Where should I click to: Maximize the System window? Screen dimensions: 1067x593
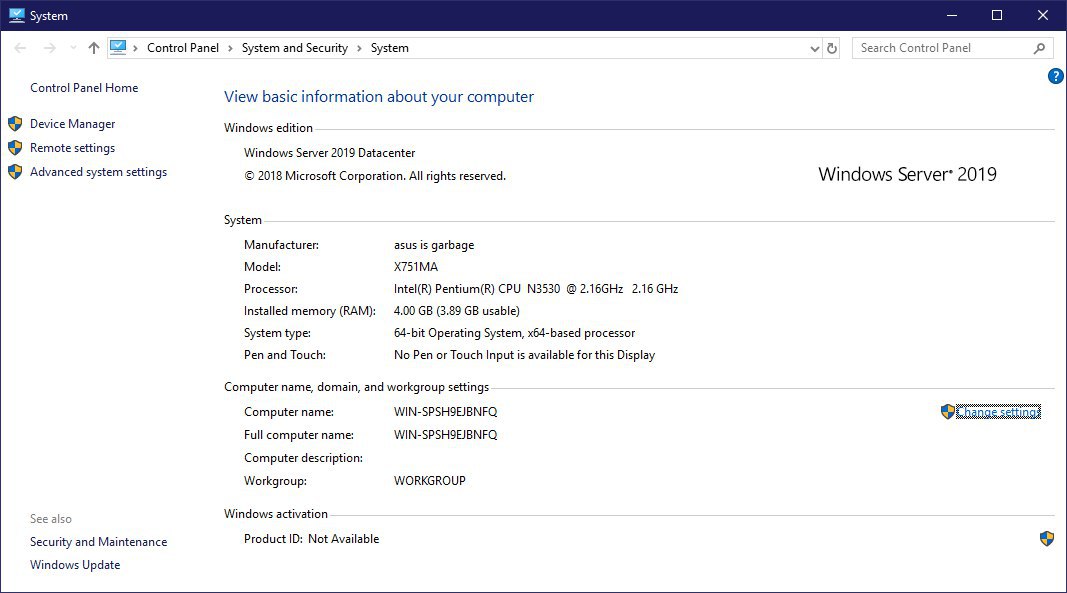click(x=997, y=15)
